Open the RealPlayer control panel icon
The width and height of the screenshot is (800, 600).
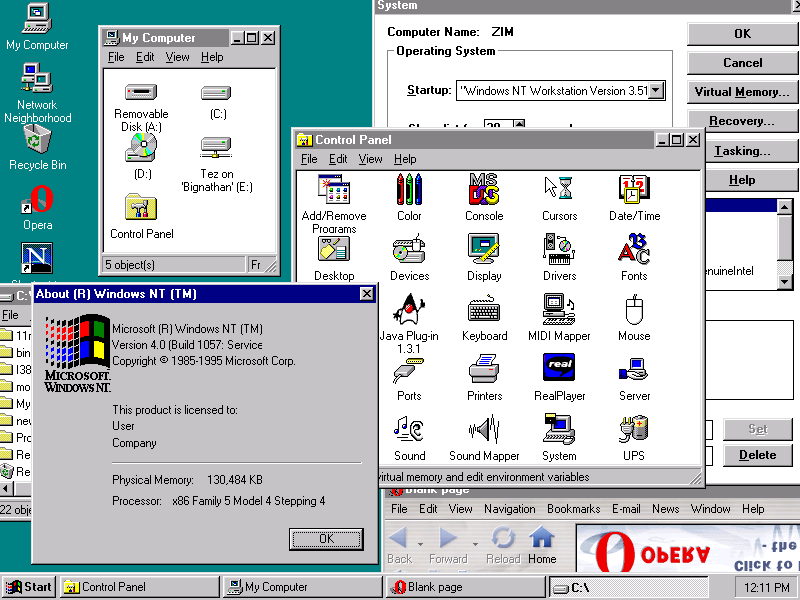(x=558, y=375)
